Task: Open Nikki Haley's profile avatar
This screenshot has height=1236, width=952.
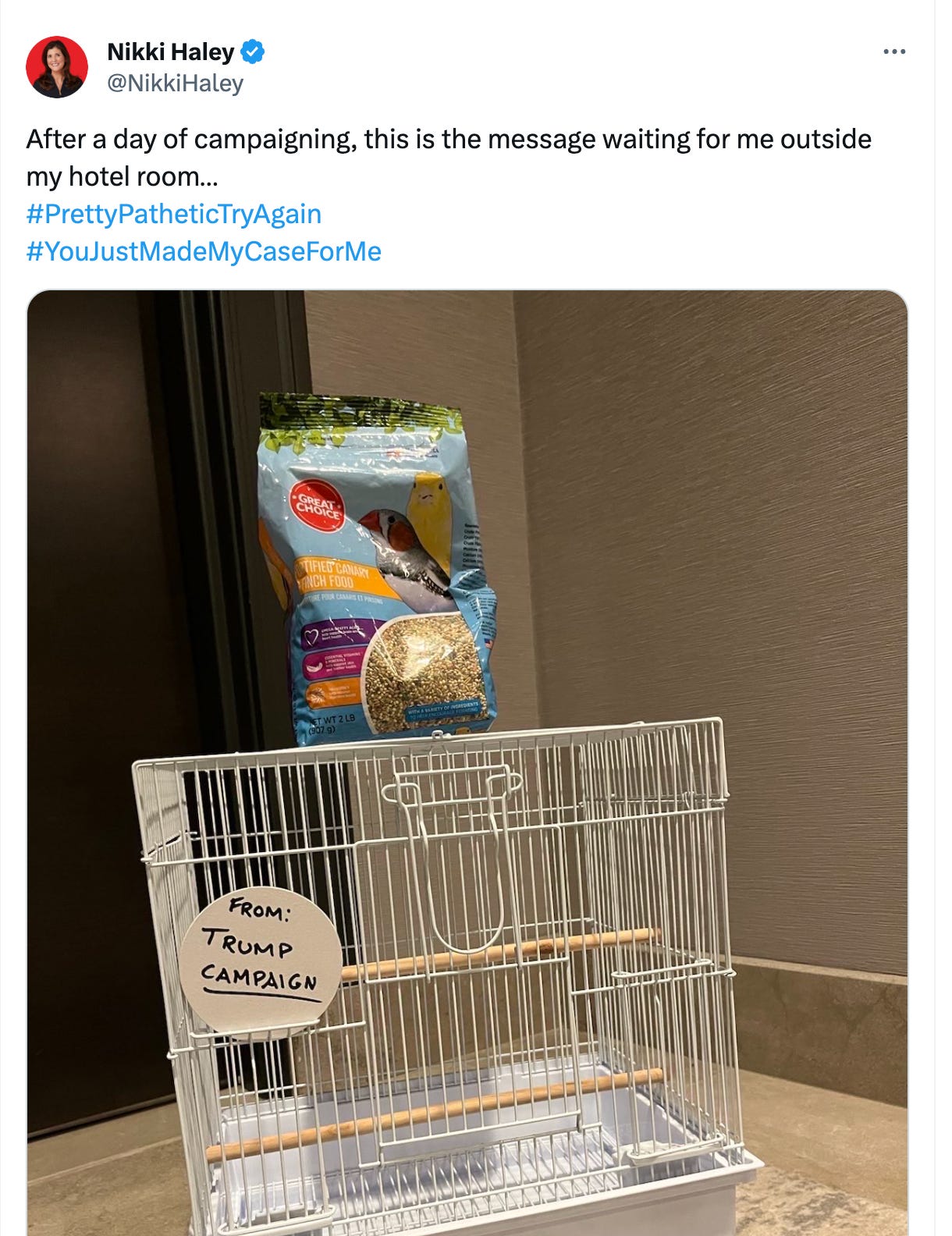Action: click(x=57, y=66)
